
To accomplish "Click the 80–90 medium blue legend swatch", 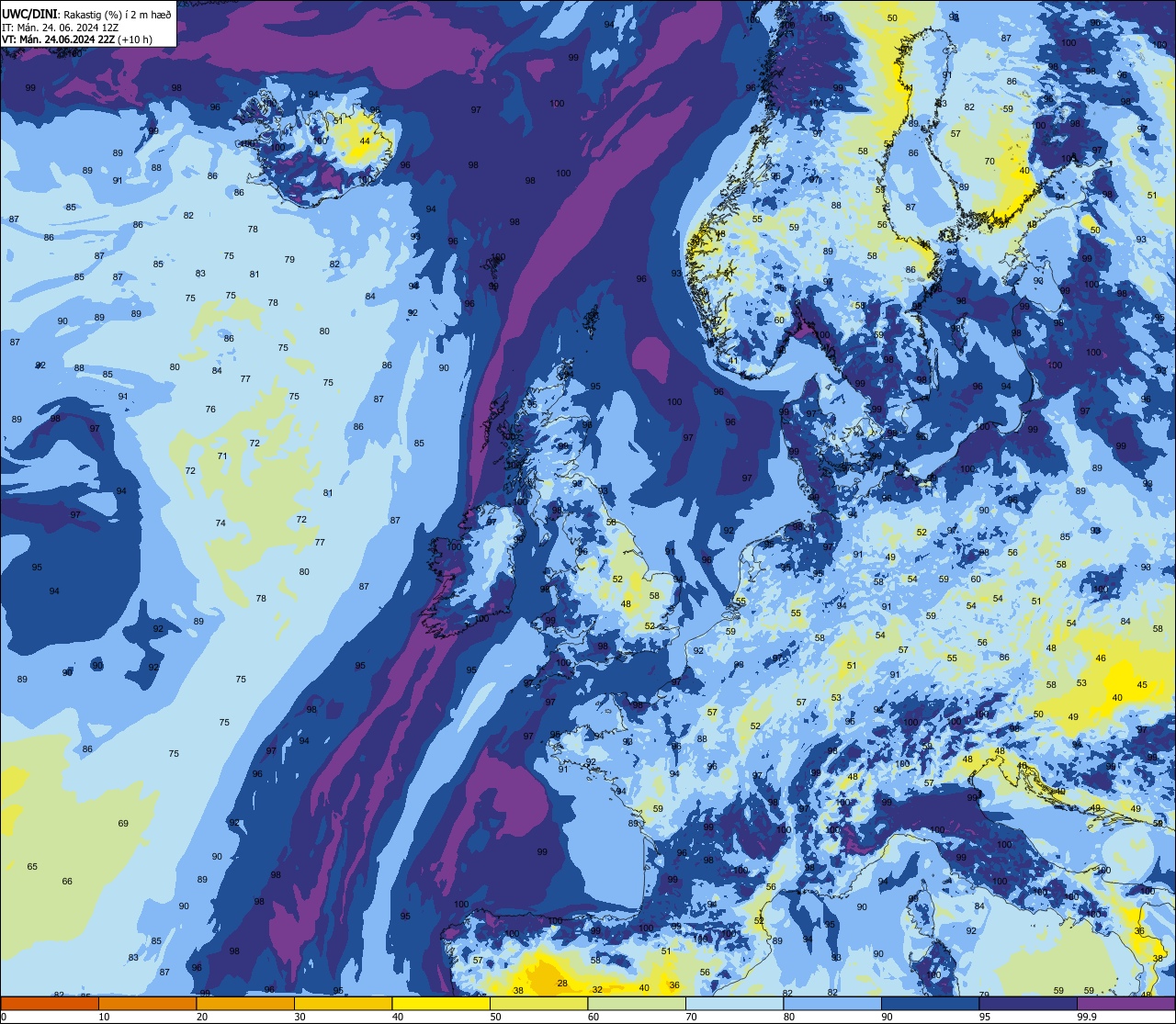I will (832, 1003).
